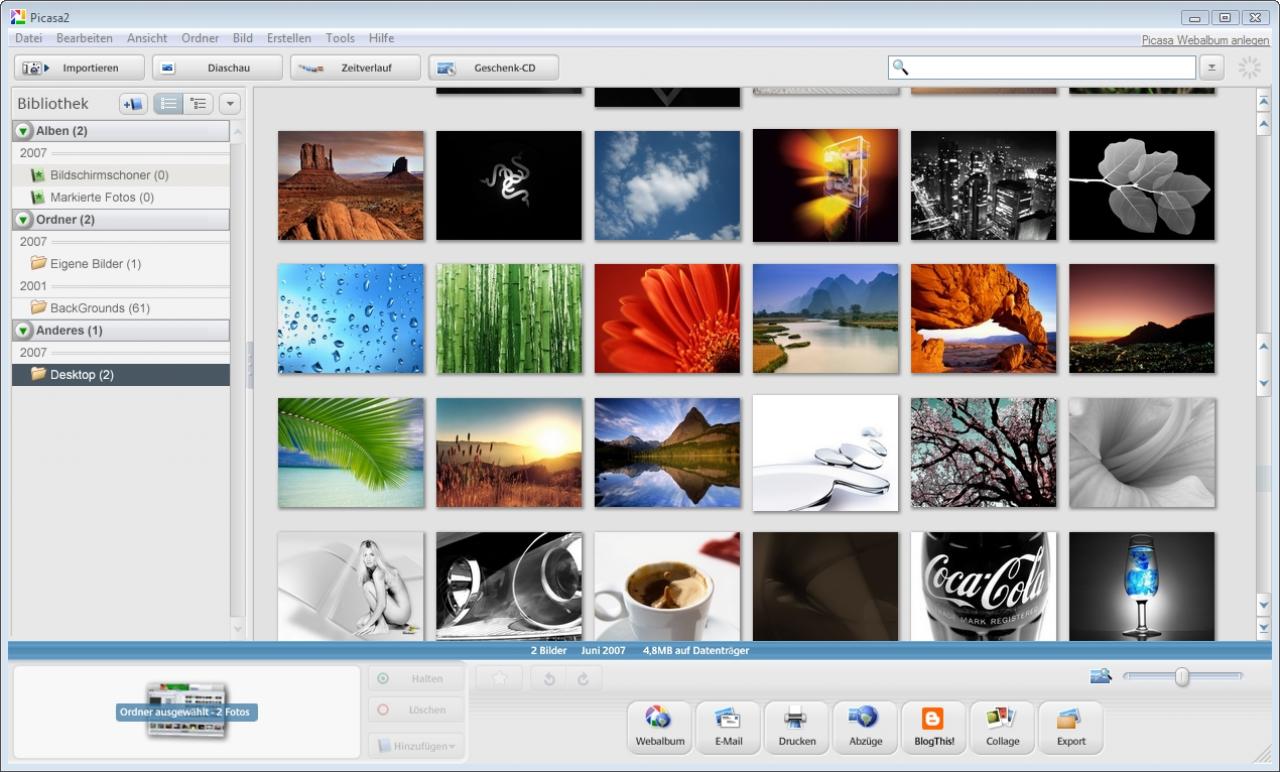Open the Datei menu
Screen dimensions: 1280x772
28,38
